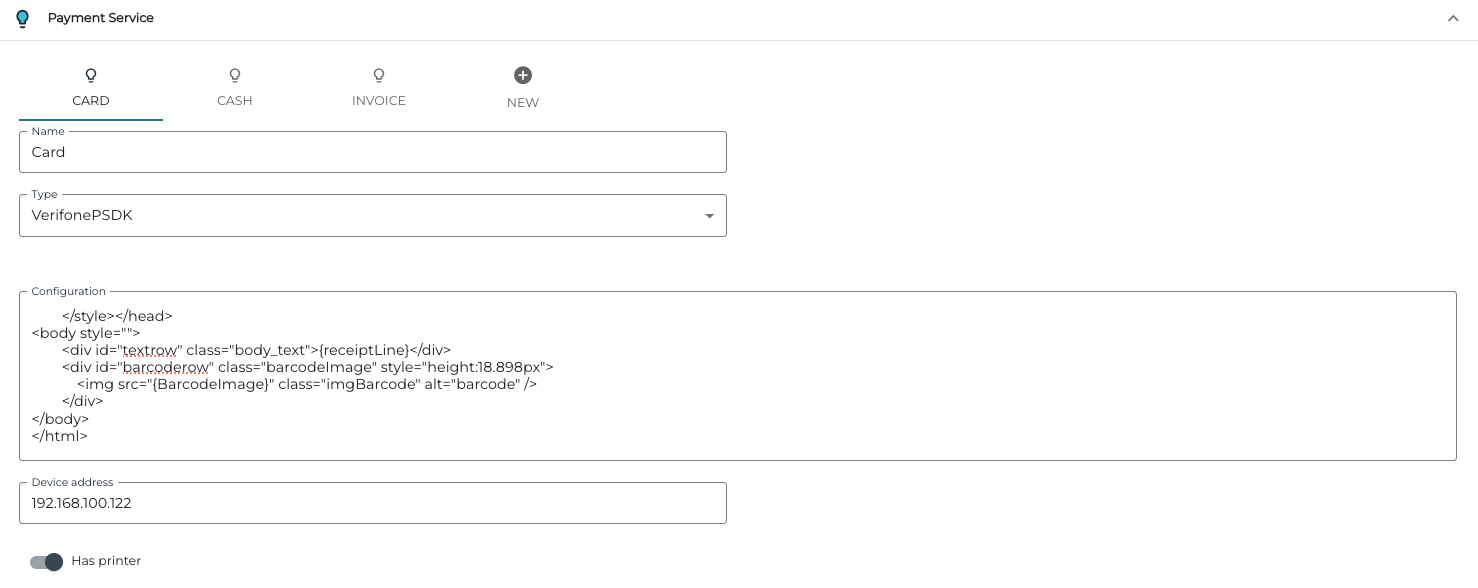
Task: Click the Has printer label
Action: click(105, 561)
